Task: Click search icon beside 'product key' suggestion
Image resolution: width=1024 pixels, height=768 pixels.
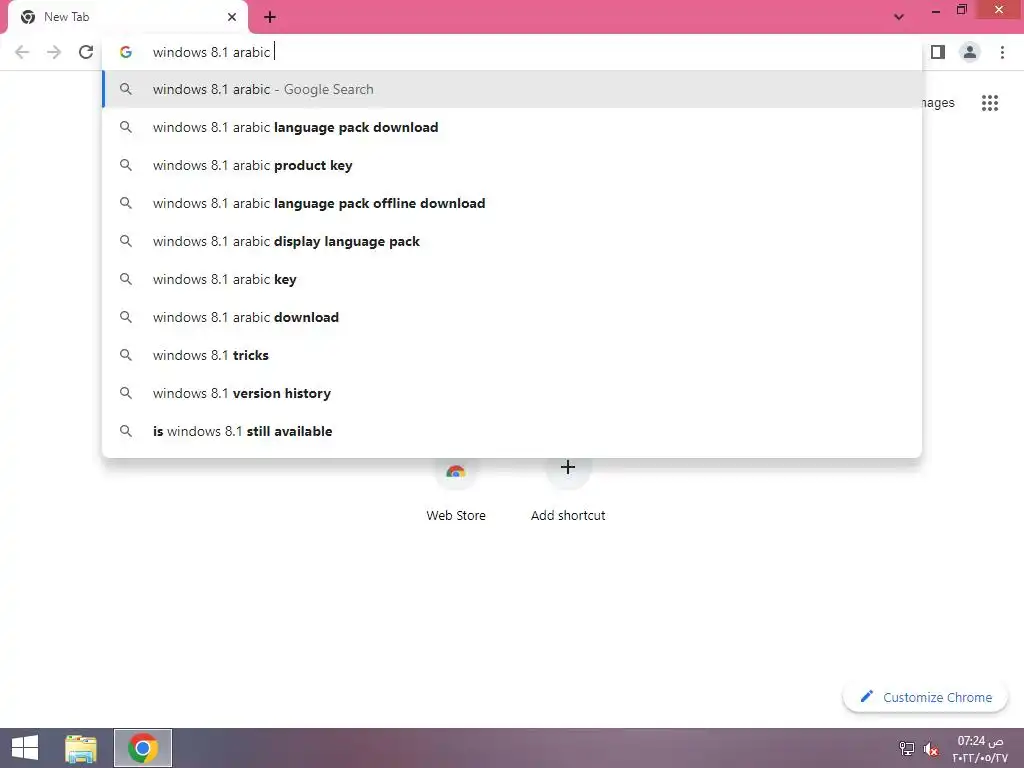Action: coord(125,165)
